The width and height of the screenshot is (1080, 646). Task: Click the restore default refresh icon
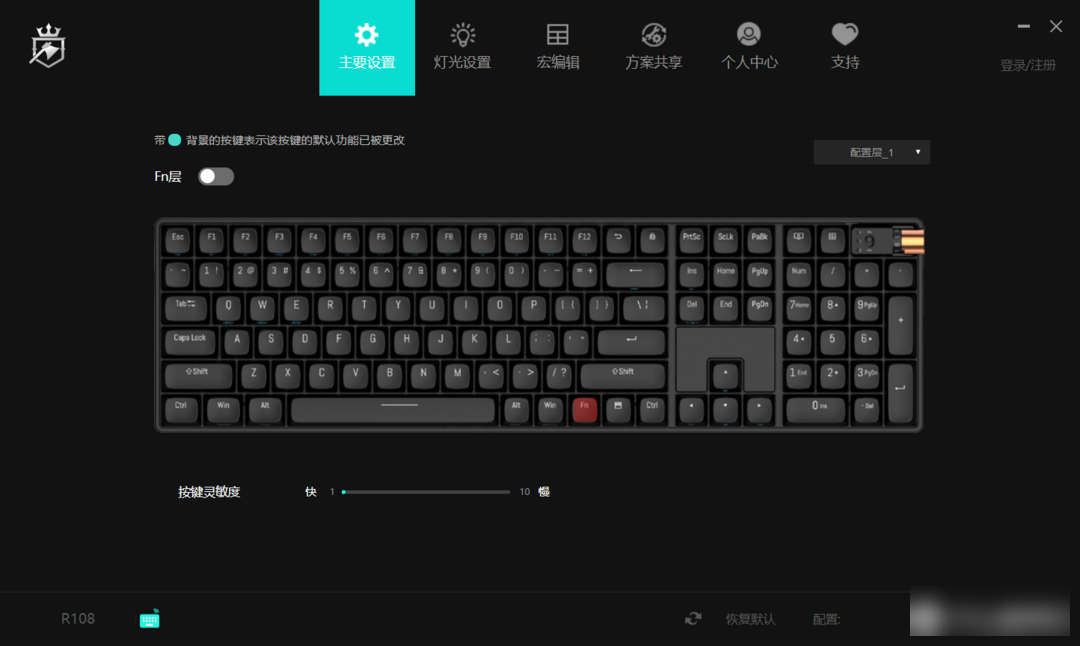pos(693,618)
